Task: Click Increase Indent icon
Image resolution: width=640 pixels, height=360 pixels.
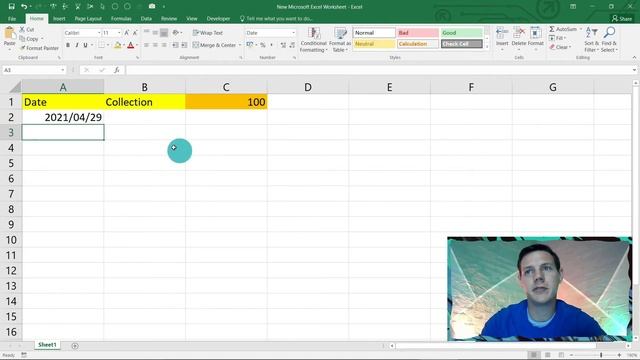Action: pyautogui.click(x=184, y=45)
